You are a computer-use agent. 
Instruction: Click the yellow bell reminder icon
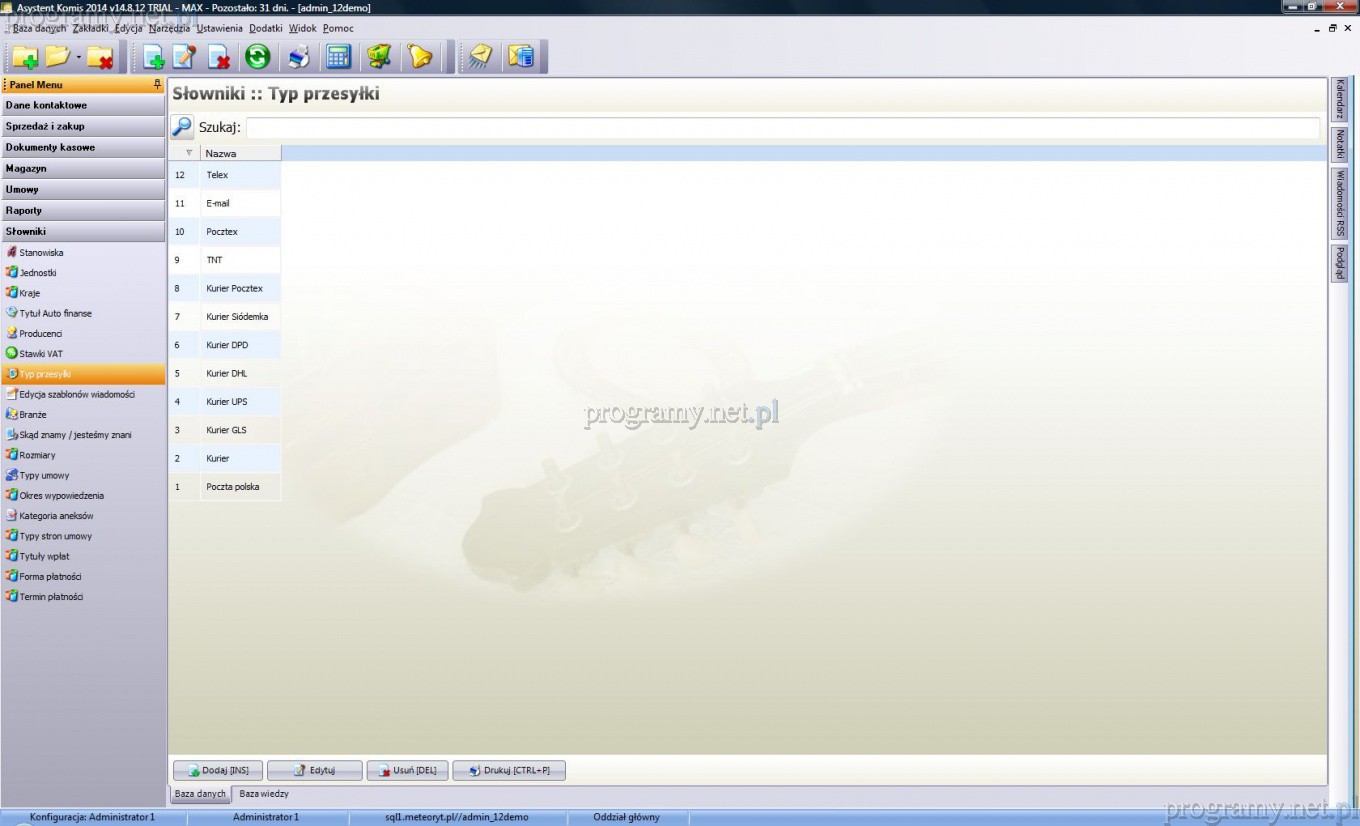pos(420,57)
